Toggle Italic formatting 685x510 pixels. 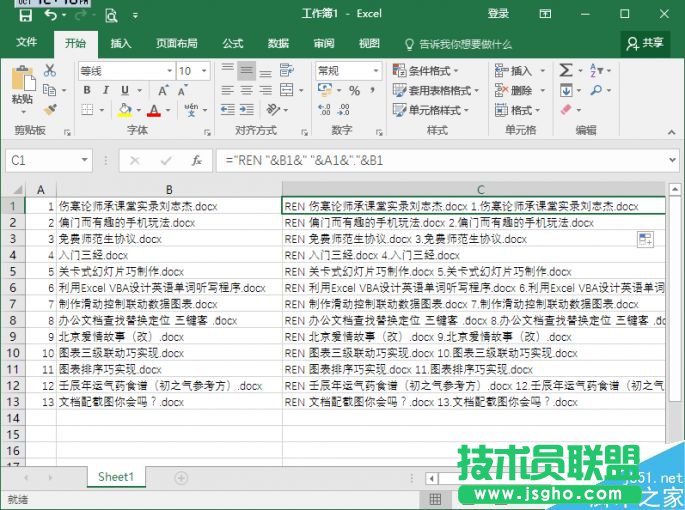(x=106, y=90)
